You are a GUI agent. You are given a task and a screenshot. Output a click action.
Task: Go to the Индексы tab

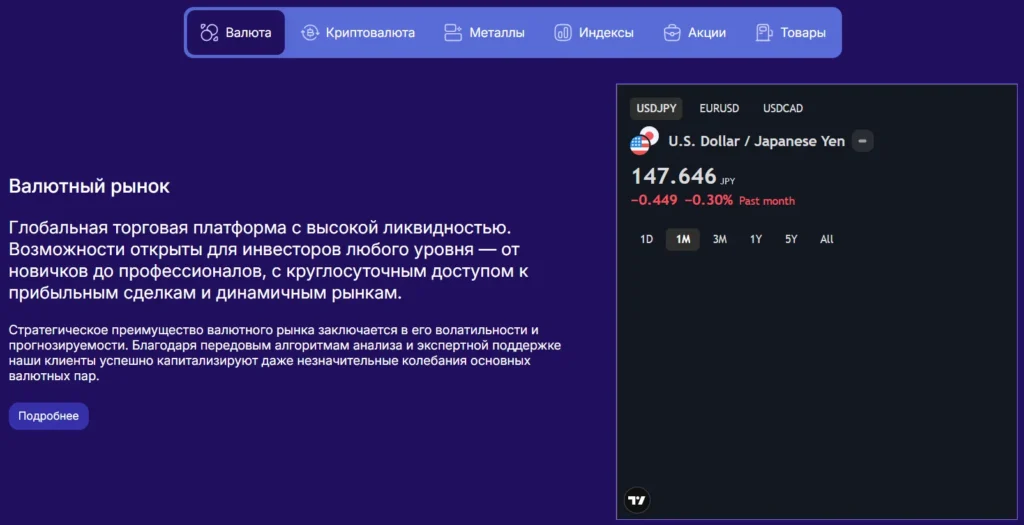click(594, 33)
